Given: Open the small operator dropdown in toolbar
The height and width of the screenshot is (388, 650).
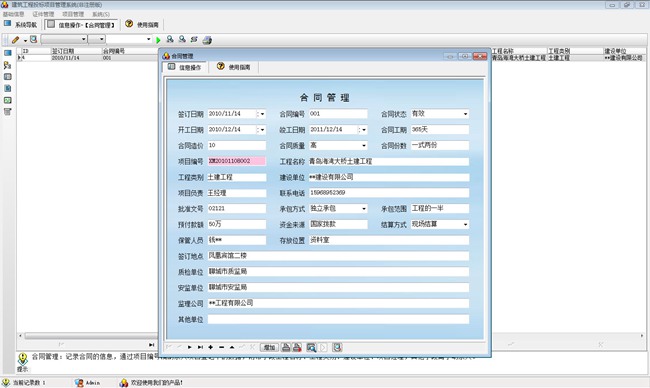Looking at the screenshot, I should pyautogui.click(x=102, y=39).
